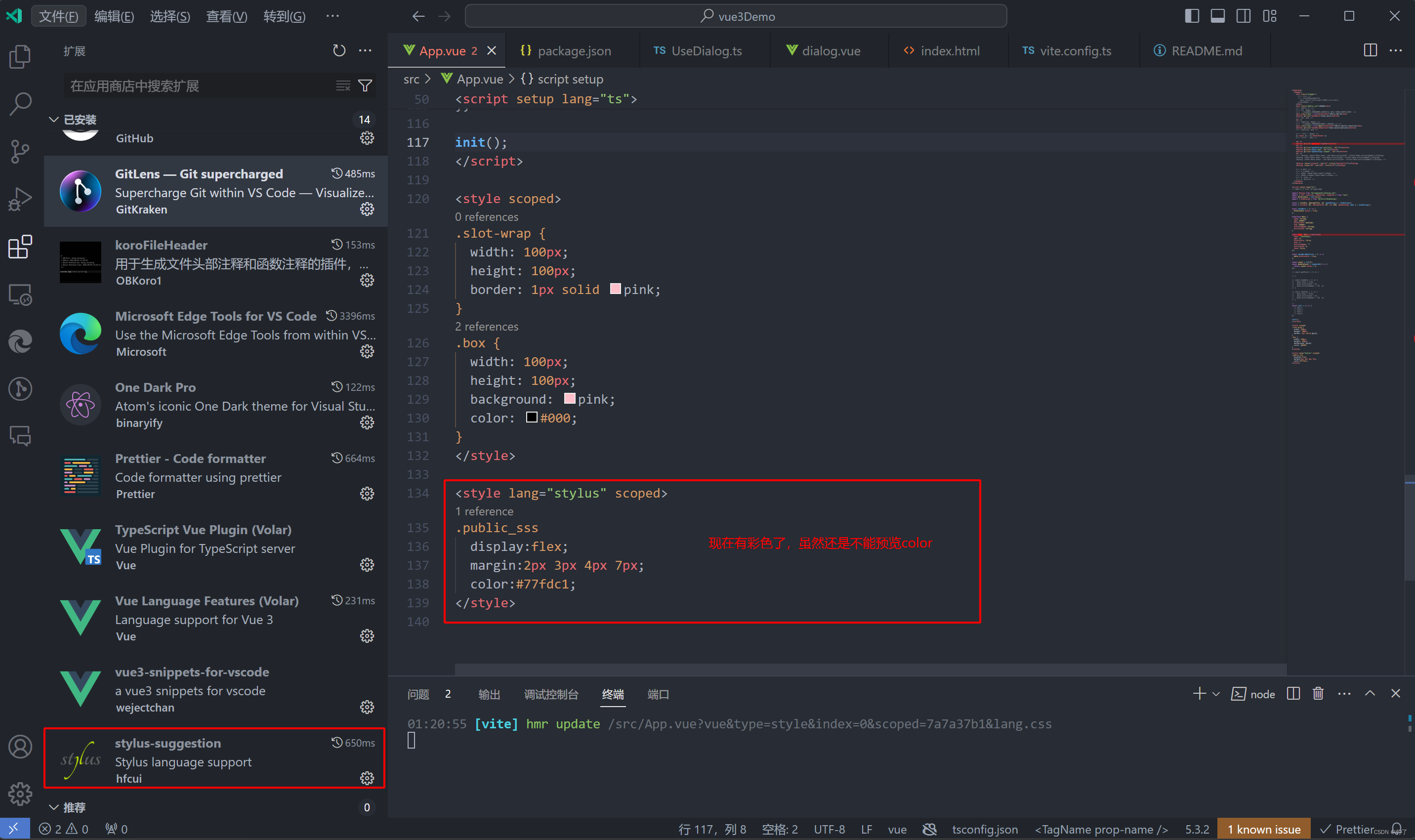Image resolution: width=1415 pixels, height=840 pixels.
Task: Open the Search sidebar icon
Action: 20,103
